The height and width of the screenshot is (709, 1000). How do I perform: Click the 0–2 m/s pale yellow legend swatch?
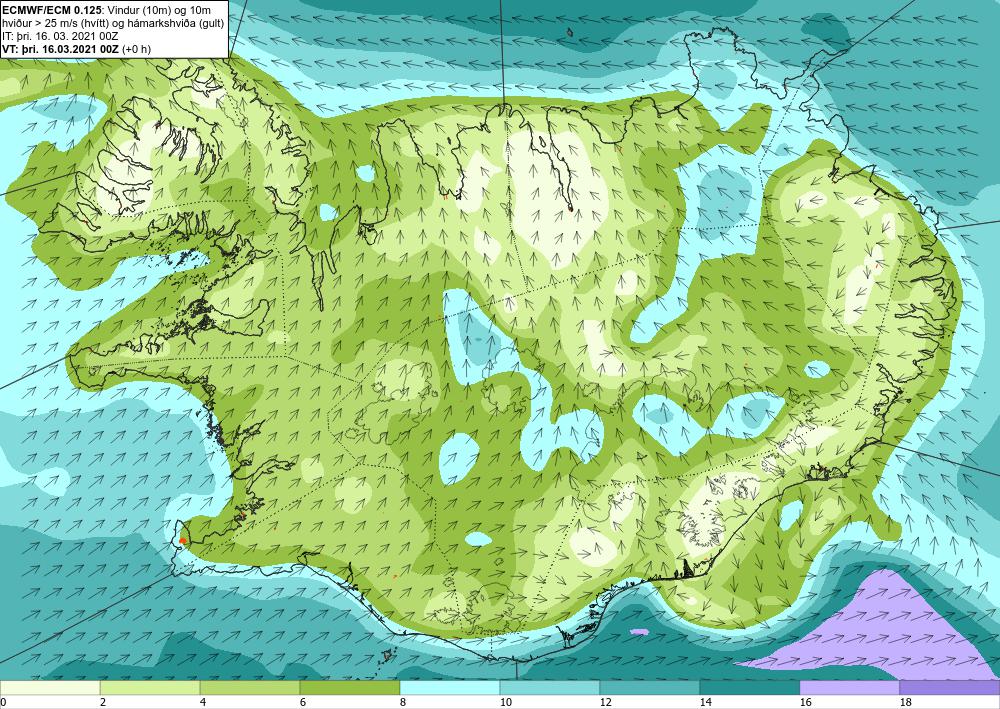(50, 687)
